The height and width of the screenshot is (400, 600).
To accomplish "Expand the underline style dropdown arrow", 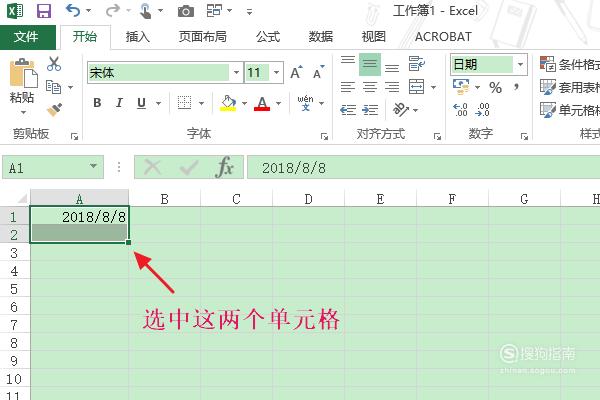I will coord(158,103).
